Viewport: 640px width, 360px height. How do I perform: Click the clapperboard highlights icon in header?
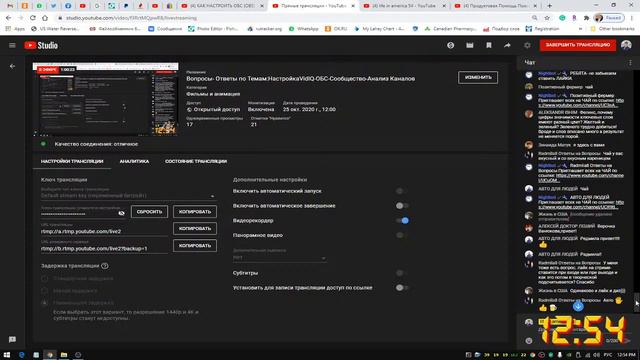pos(470,45)
